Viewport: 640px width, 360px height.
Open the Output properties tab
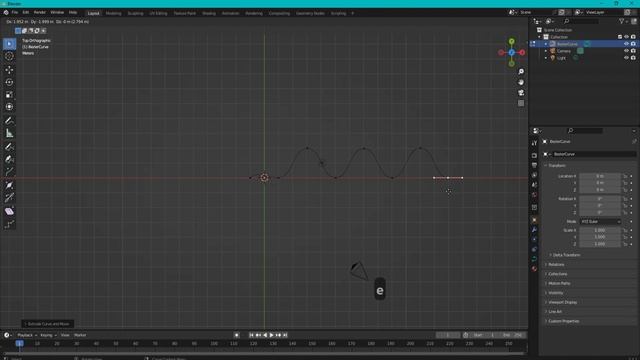click(x=534, y=165)
